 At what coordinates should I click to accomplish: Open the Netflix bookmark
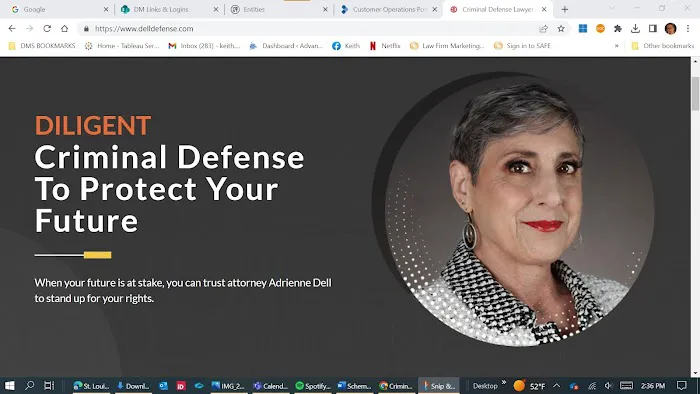pos(385,46)
